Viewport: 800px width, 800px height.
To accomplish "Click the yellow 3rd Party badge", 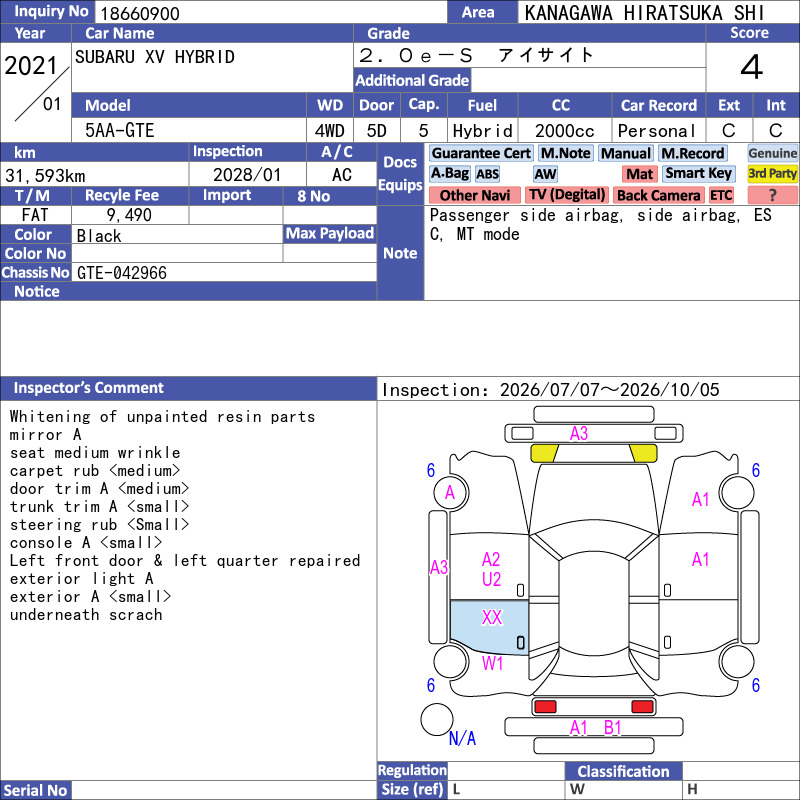I will 772,174.
